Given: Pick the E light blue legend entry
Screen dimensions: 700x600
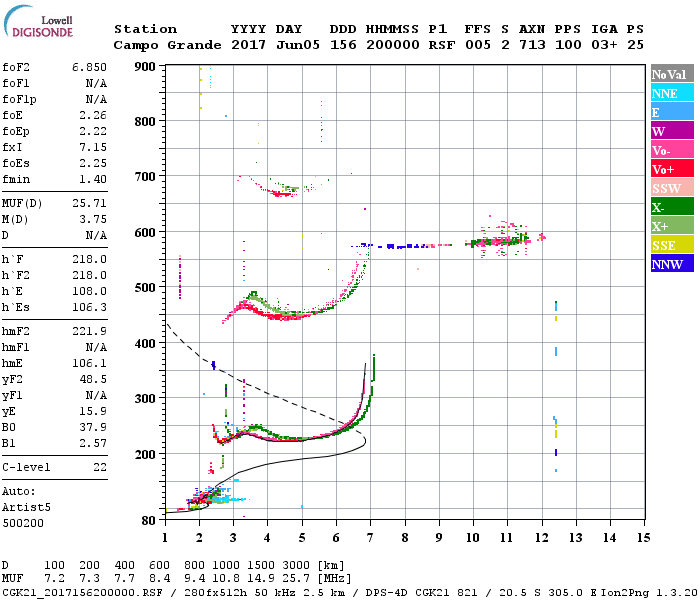Looking at the screenshot, I should click(x=671, y=113).
